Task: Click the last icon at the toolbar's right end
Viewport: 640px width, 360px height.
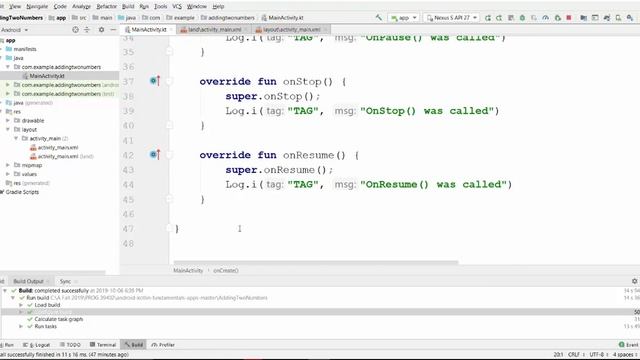Action: (x=630, y=18)
